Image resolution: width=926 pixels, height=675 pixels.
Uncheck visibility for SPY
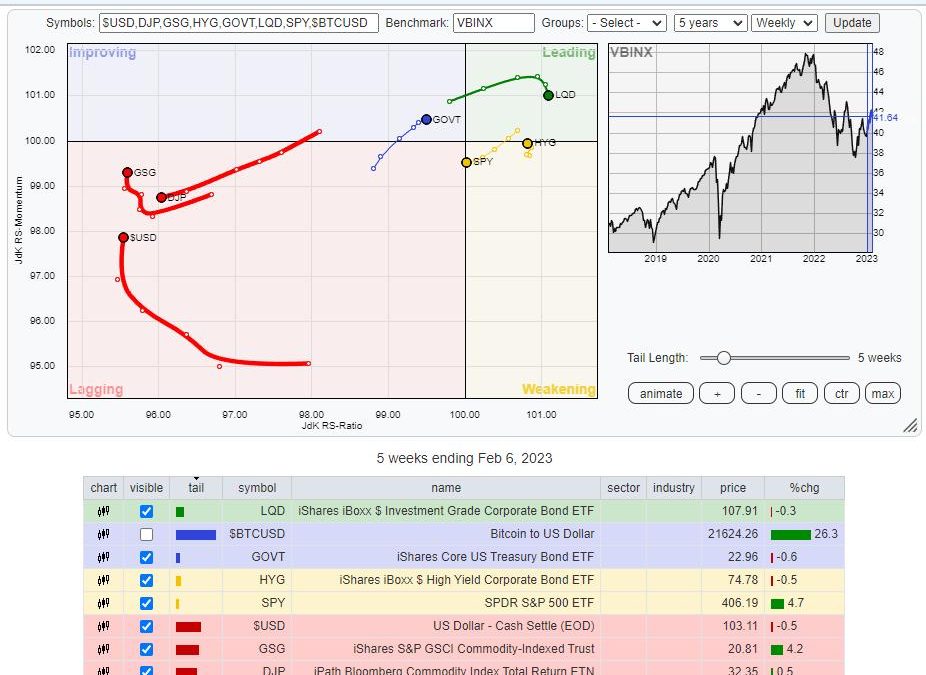(x=146, y=604)
